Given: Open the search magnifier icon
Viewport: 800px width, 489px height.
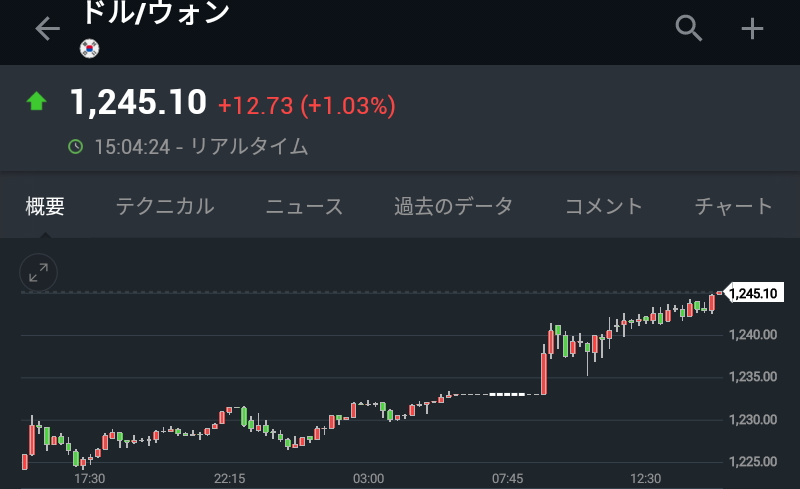Looking at the screenshot, I should click(689, 28).
